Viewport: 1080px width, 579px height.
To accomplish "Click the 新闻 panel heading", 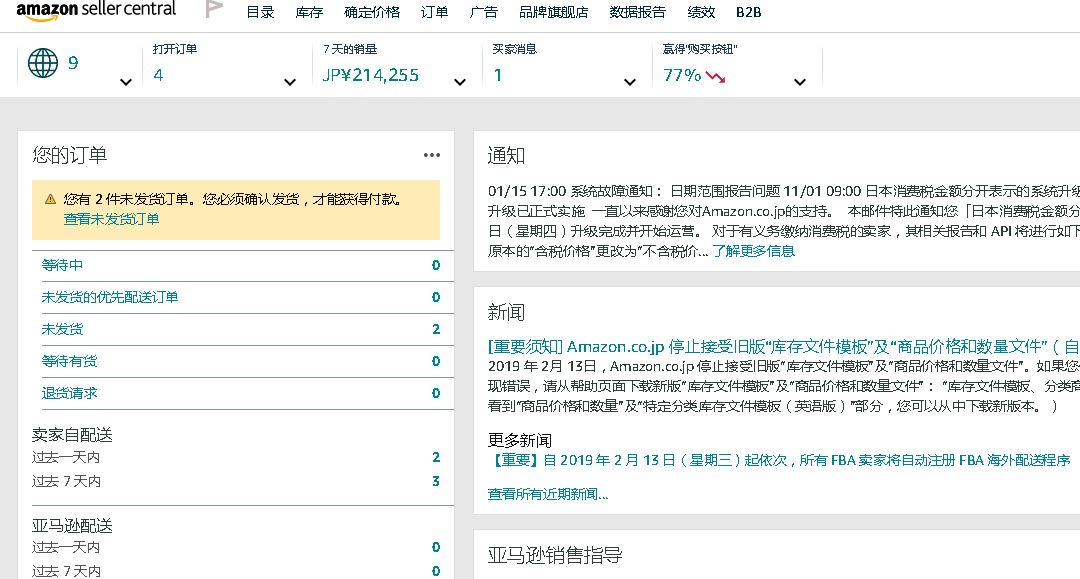I will tap(506, 313).
